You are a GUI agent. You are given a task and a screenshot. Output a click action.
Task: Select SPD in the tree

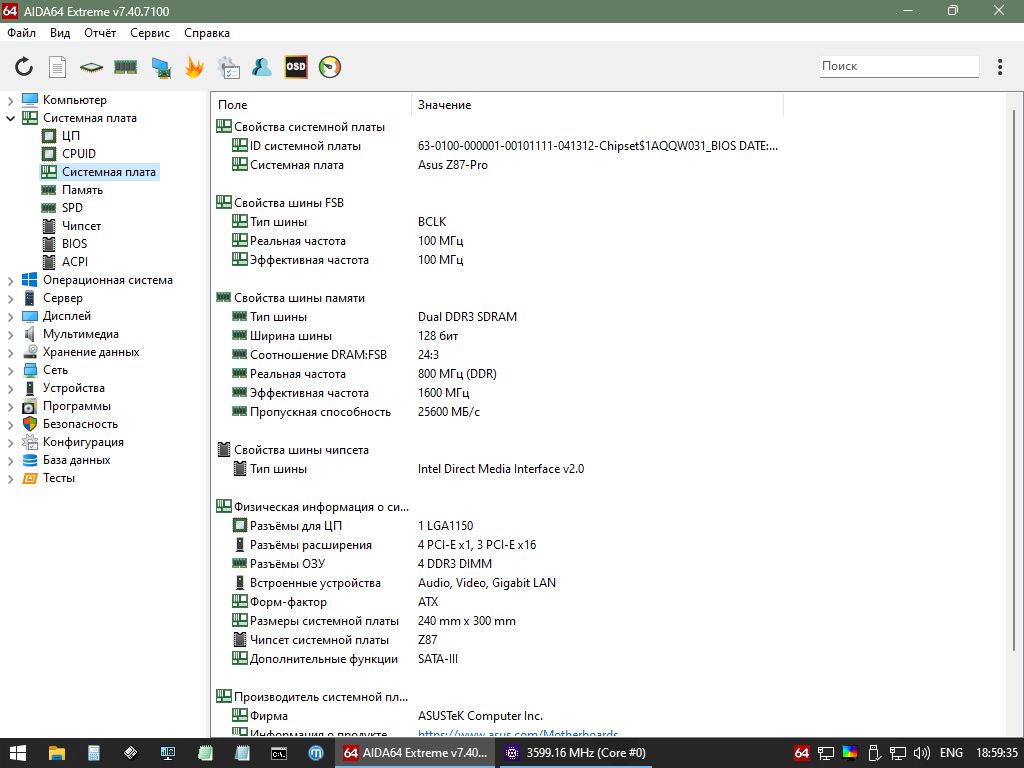pos(72,208)
